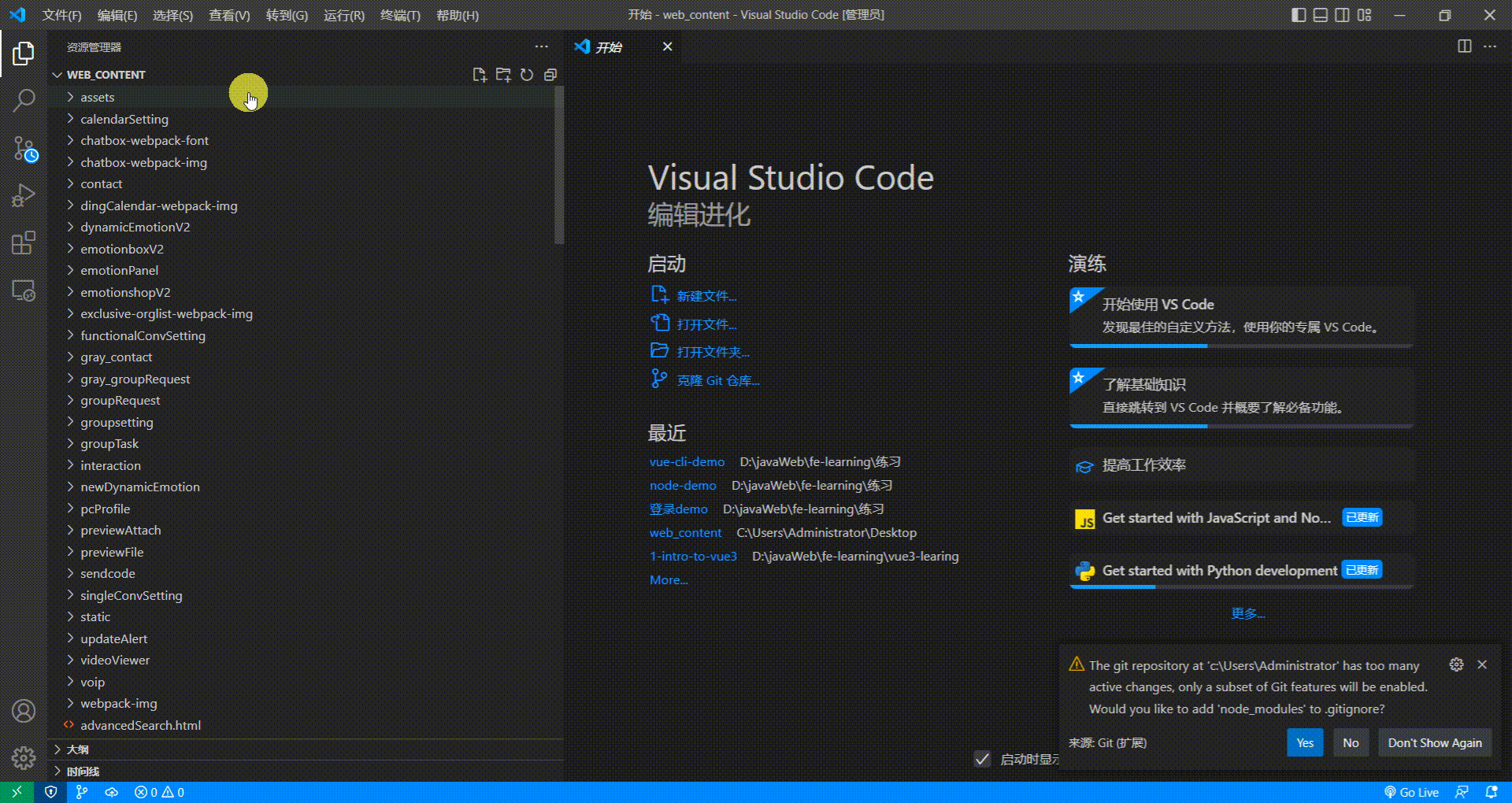Screen dimensions: 1512x803
Task: Open errors and warnings counter
Action: click(159, 792)
